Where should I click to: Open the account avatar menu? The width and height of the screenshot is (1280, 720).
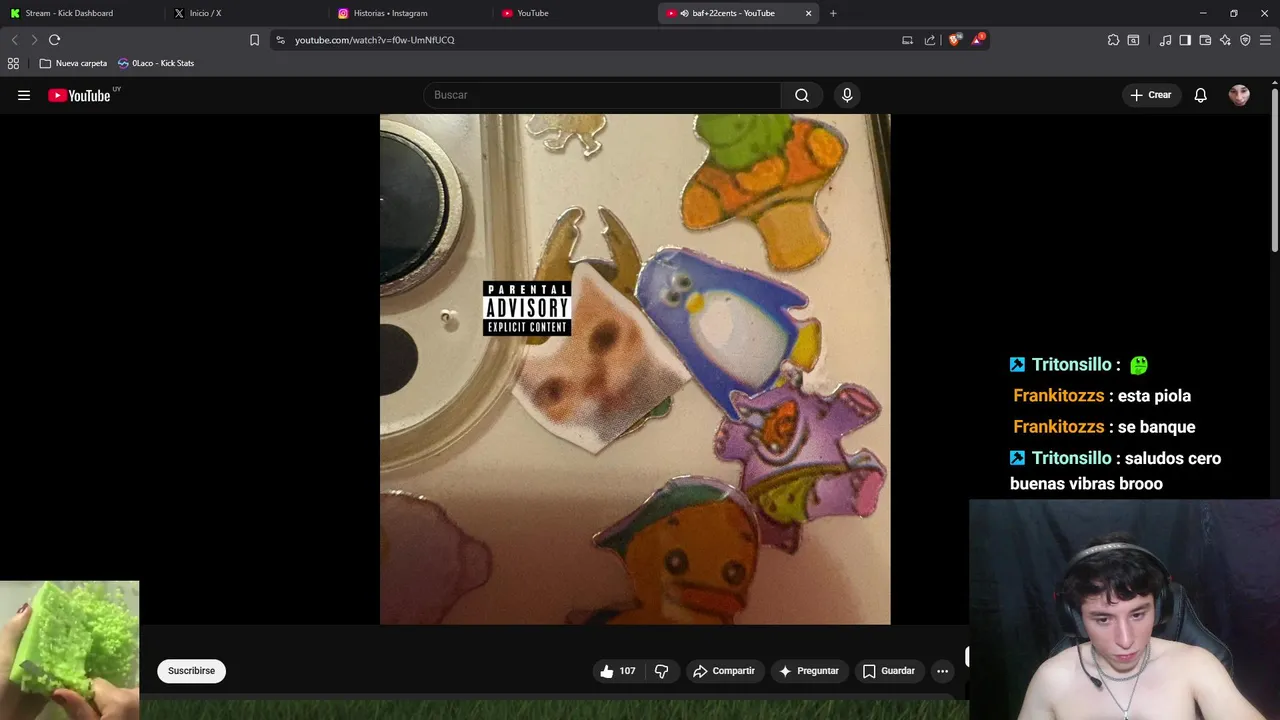point(1239,95)
